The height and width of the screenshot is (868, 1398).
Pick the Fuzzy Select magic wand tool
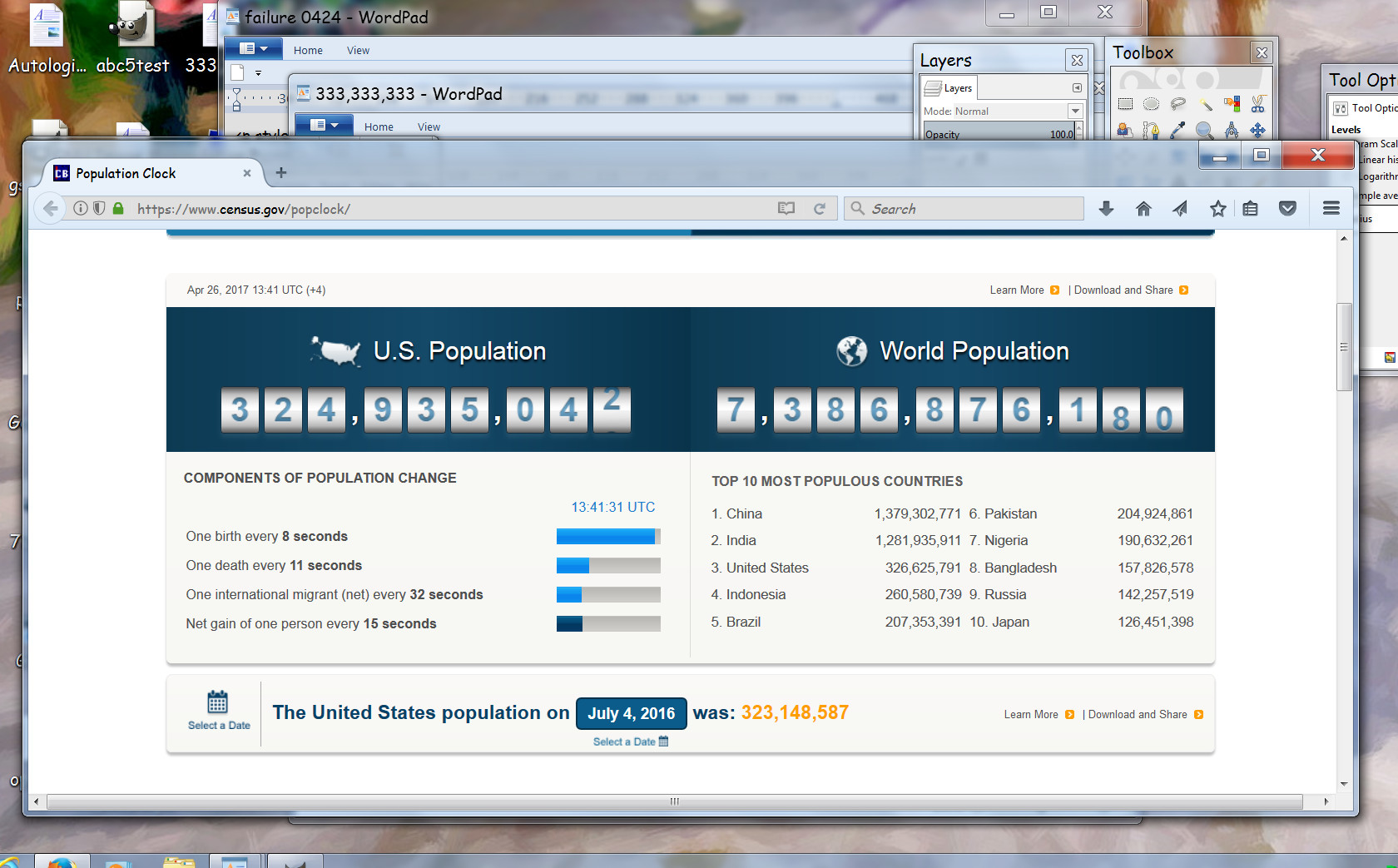pyautogui.click(x=1205, y=104)
